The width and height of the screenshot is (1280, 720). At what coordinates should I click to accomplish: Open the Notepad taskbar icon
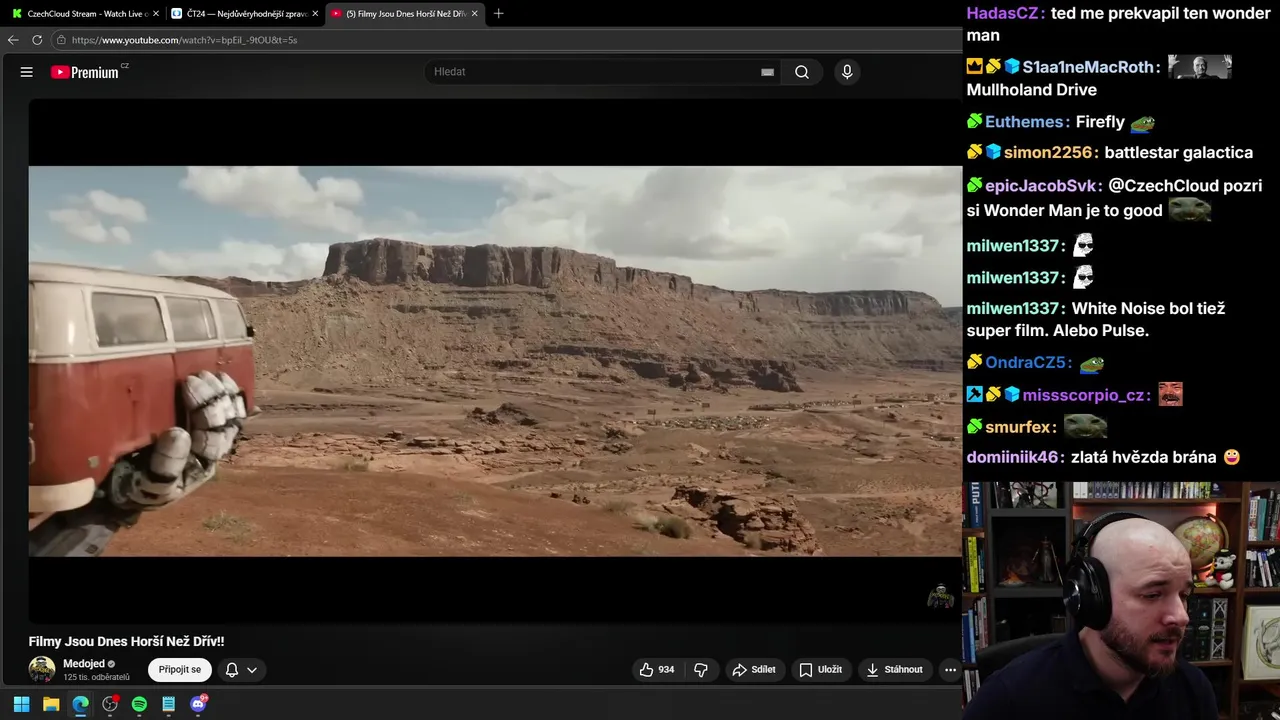pos(169,704)
